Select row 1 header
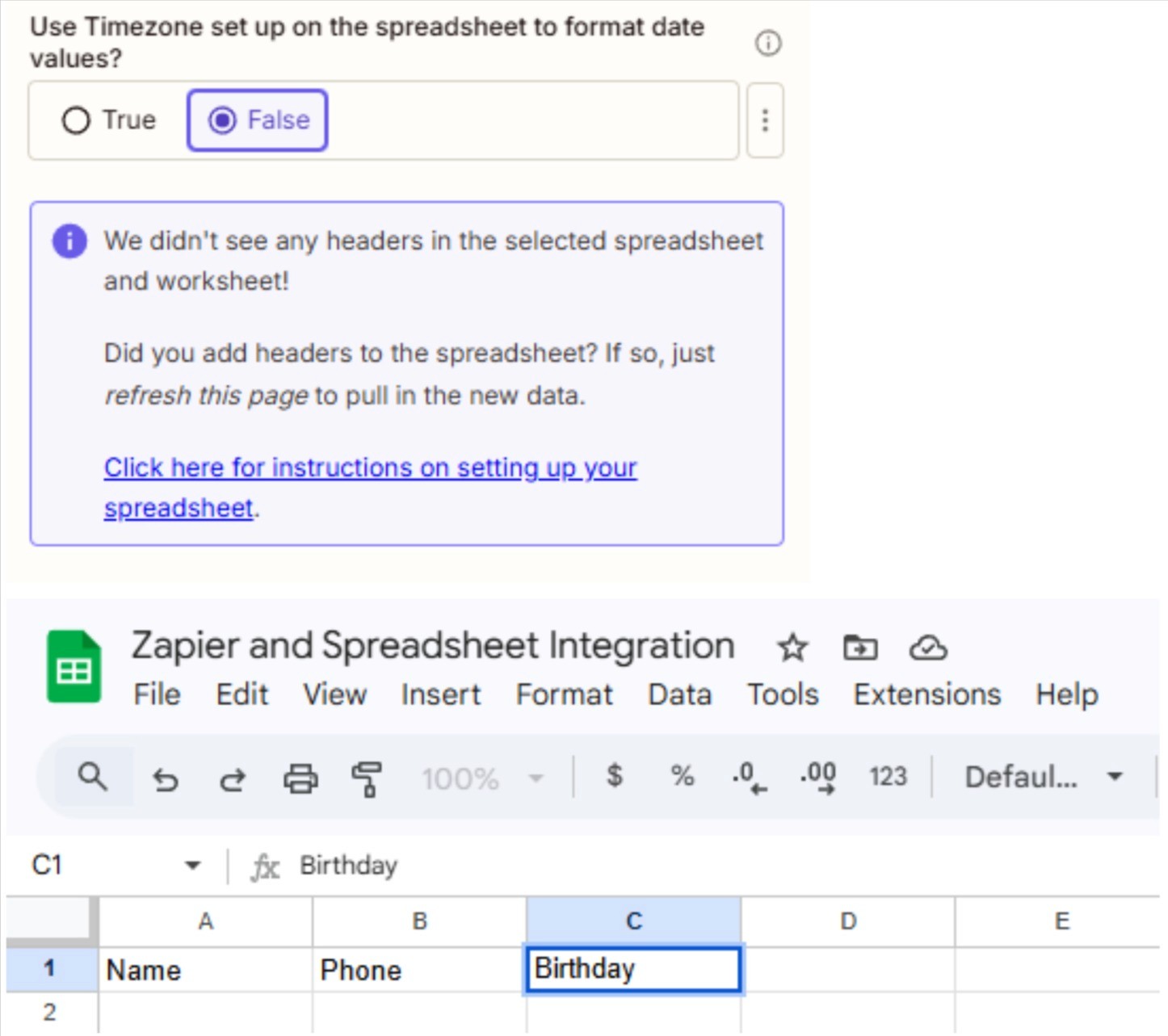Screen dimensions: 1168x1036 [51, 969]
